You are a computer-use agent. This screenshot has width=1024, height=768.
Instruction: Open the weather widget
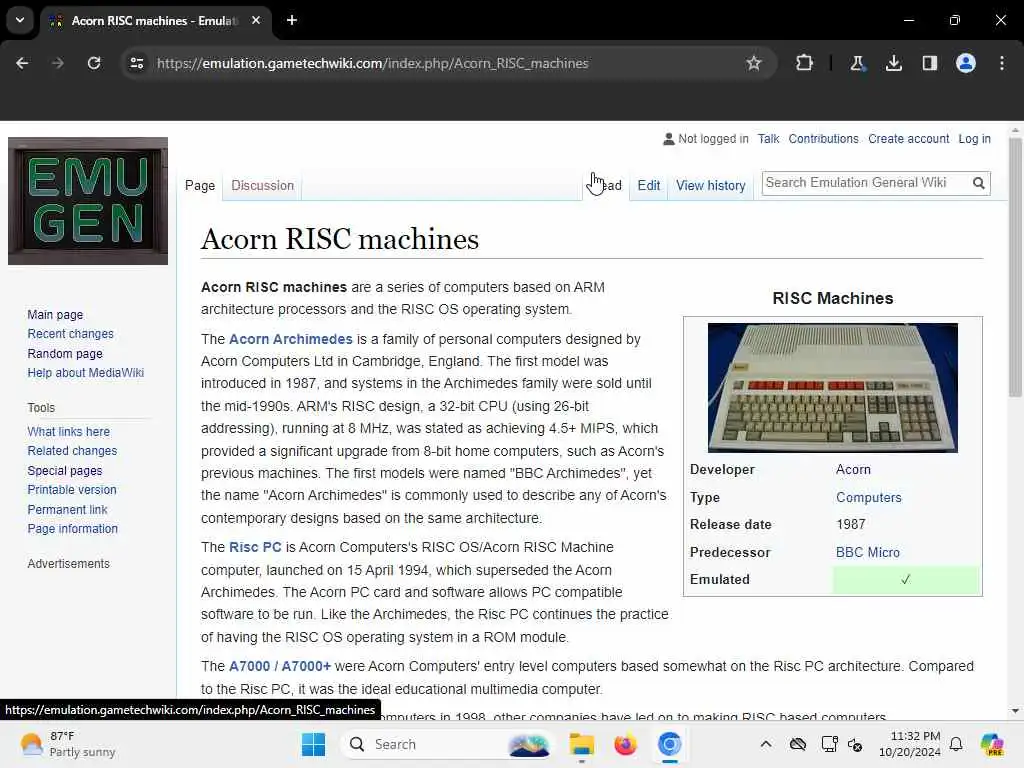tap(67, 744)
